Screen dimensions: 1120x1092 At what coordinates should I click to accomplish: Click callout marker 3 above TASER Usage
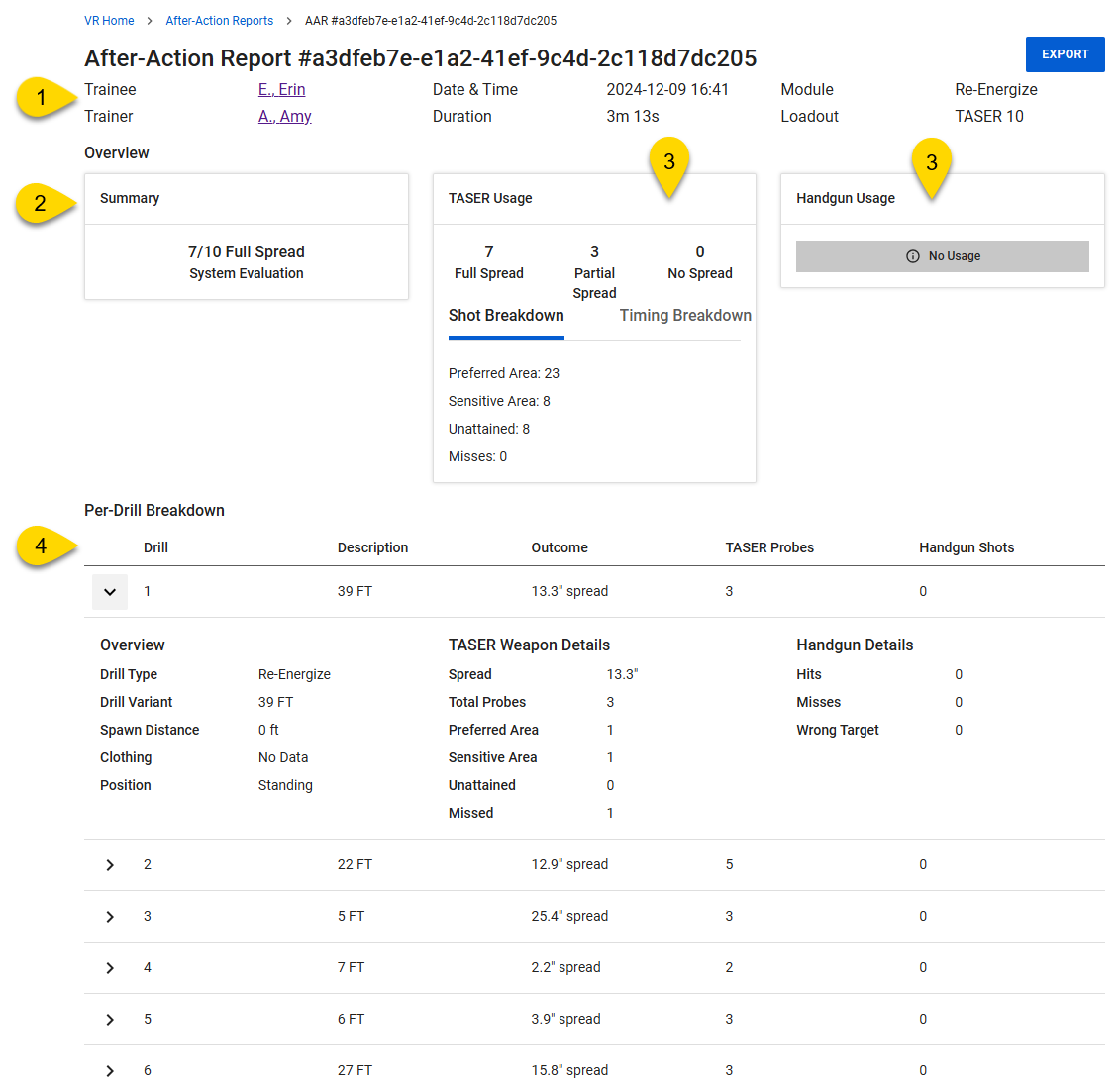pyautogui.click(x=669, y=161)
